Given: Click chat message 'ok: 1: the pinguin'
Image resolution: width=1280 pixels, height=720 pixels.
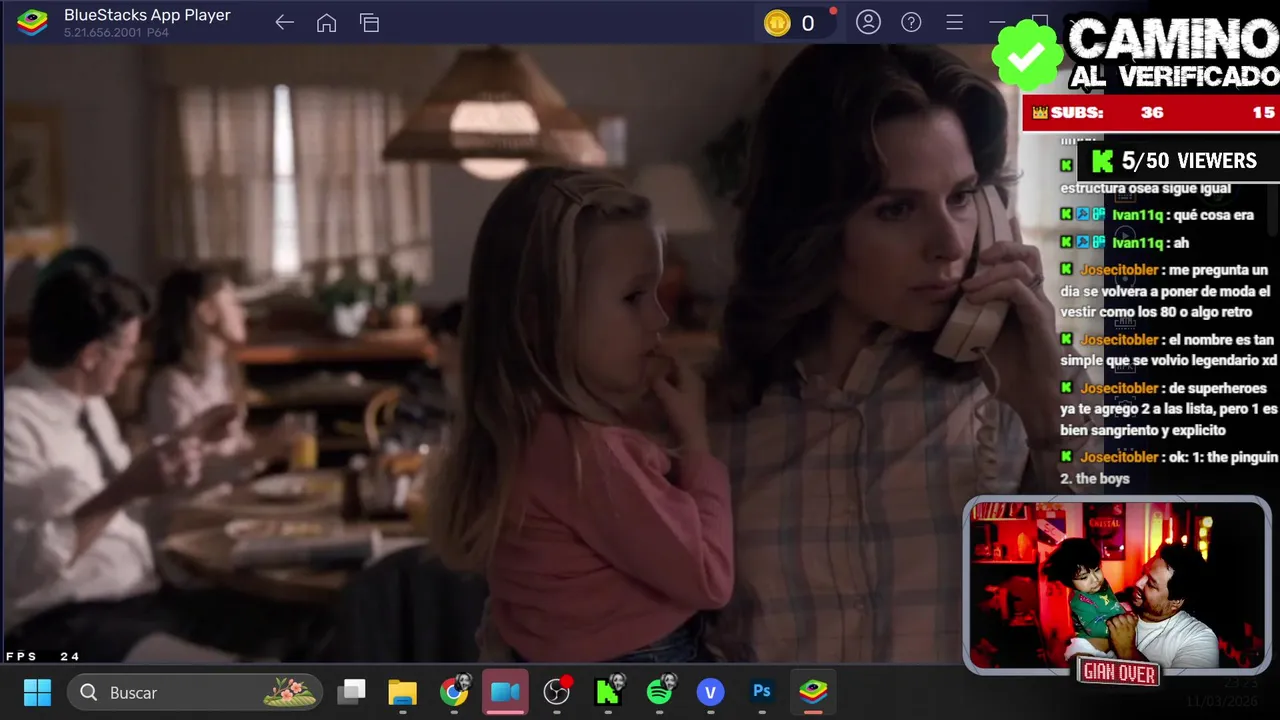Looking at the screenshot, I should [x=1169, y=467].
